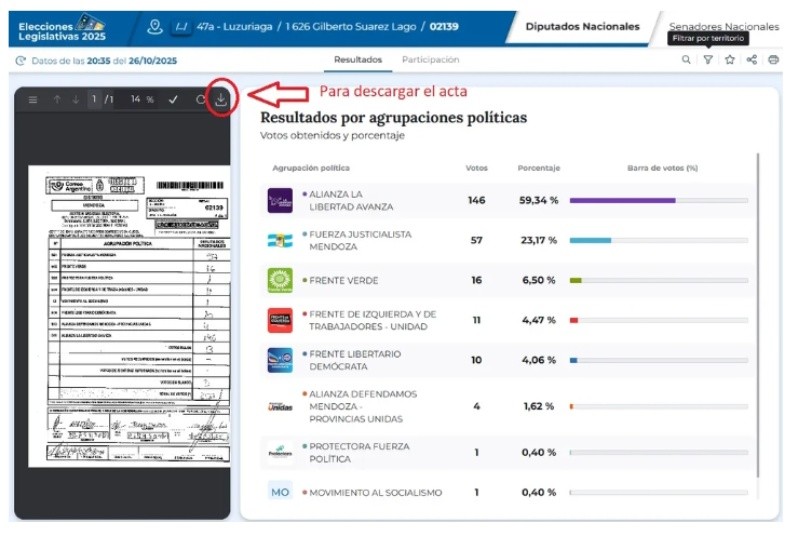
Task: Click the 14 % zoom level field
Action: pos(142,100)
